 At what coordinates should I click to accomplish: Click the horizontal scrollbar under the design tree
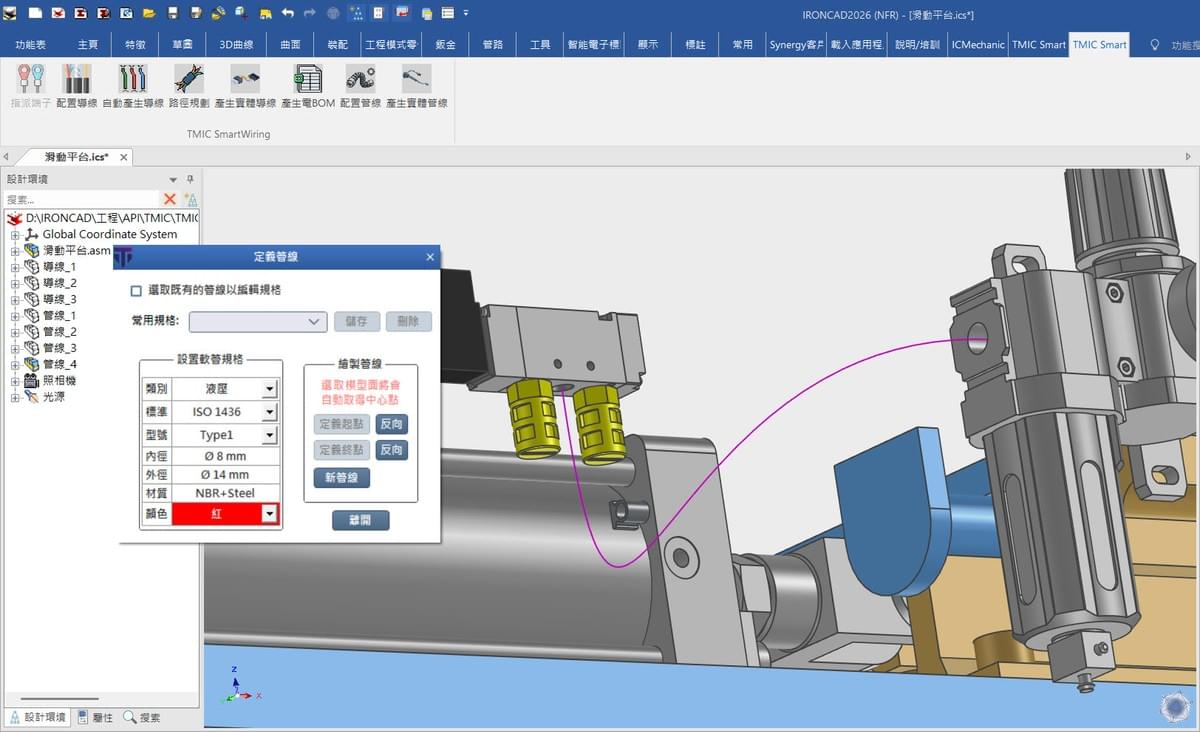[x=59, y=699]
